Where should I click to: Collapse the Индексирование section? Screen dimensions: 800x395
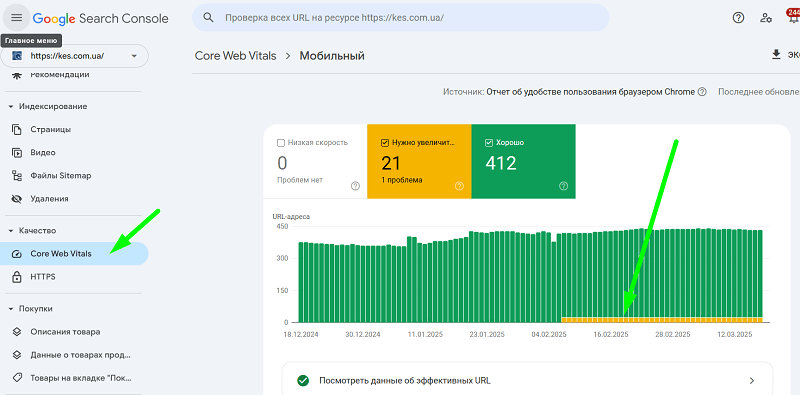[x=11, y=107]
